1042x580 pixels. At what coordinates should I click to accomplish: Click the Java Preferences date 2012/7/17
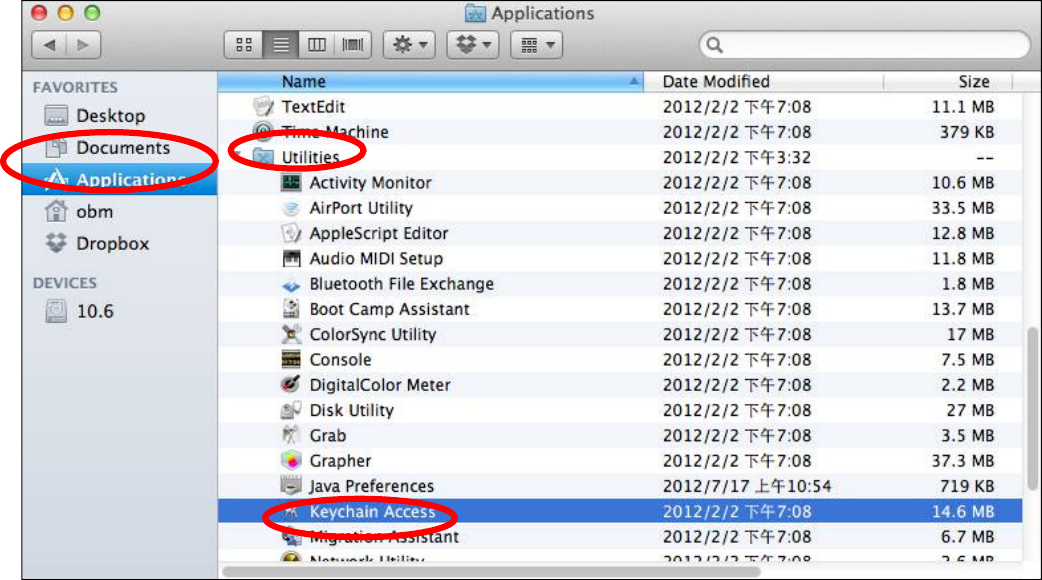point(747,486)
